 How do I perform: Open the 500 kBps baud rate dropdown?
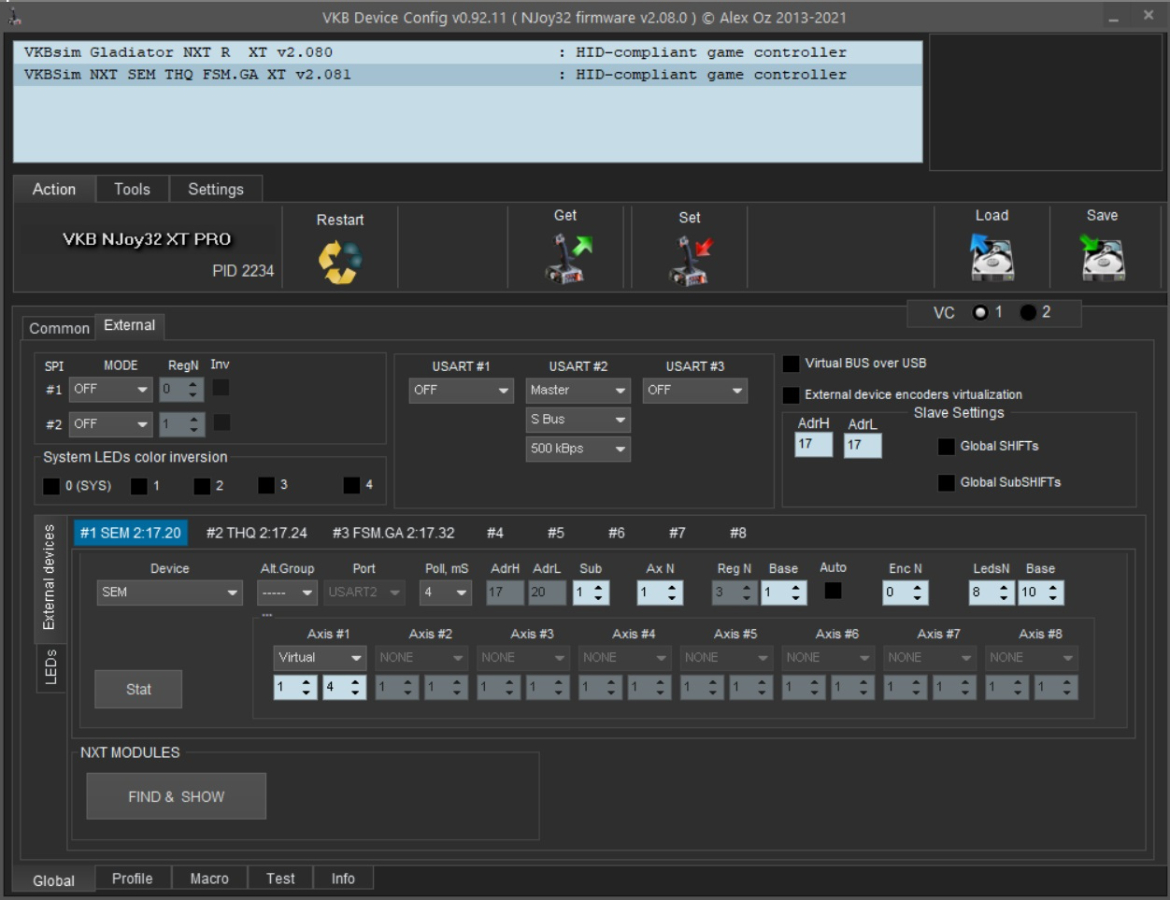point(578,449)
